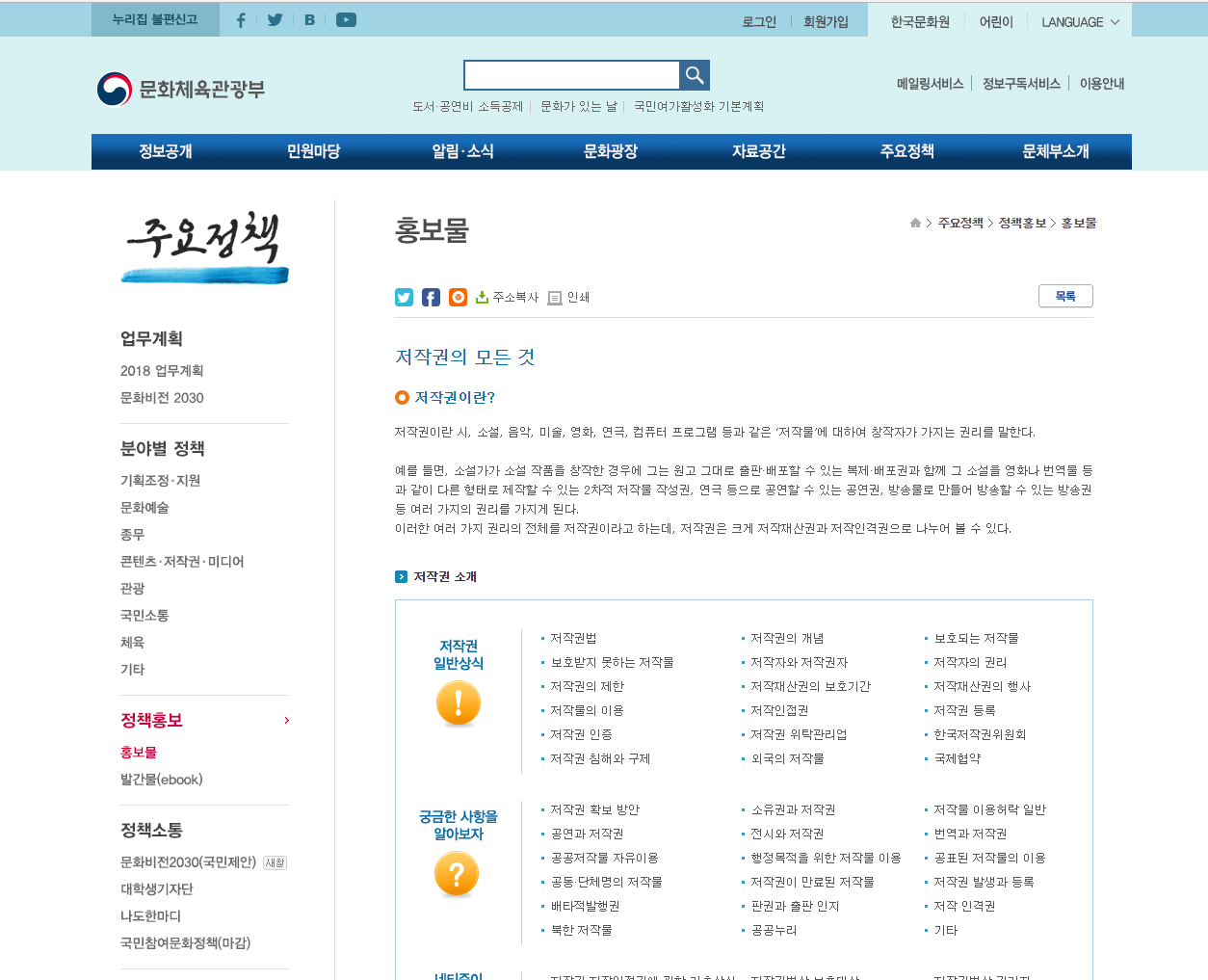Open 대학생기자단 in sidebar
The height and width of the screenshot is (980, 1208).
(156, 889)
